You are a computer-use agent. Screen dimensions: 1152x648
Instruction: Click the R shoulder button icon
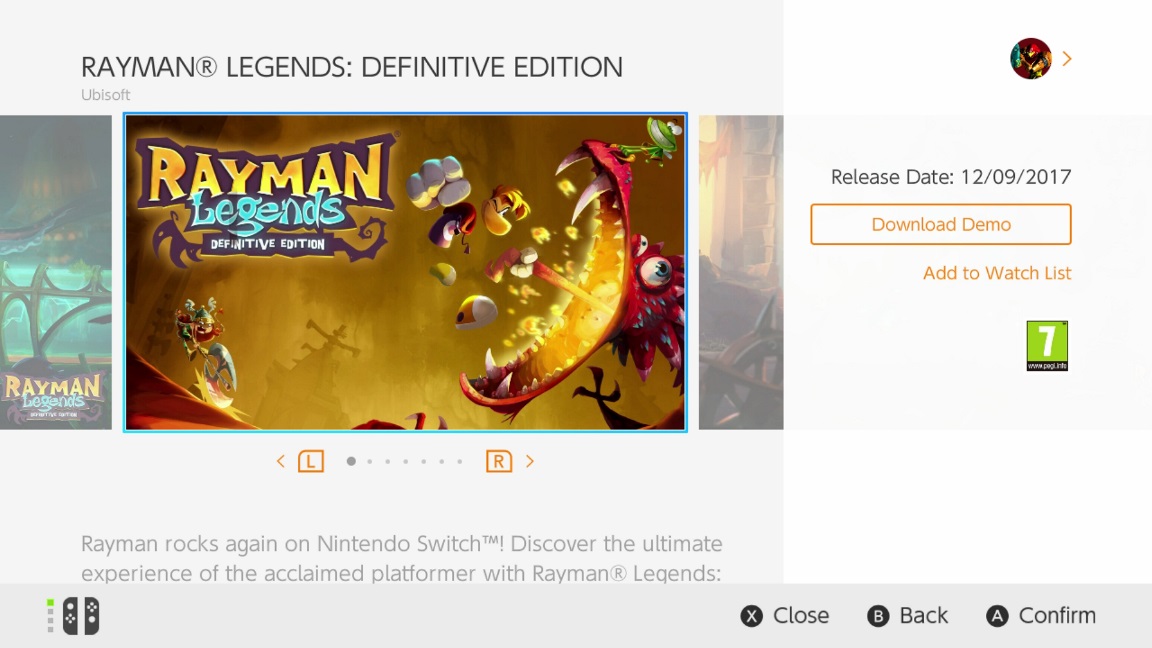tap(498, 461)
